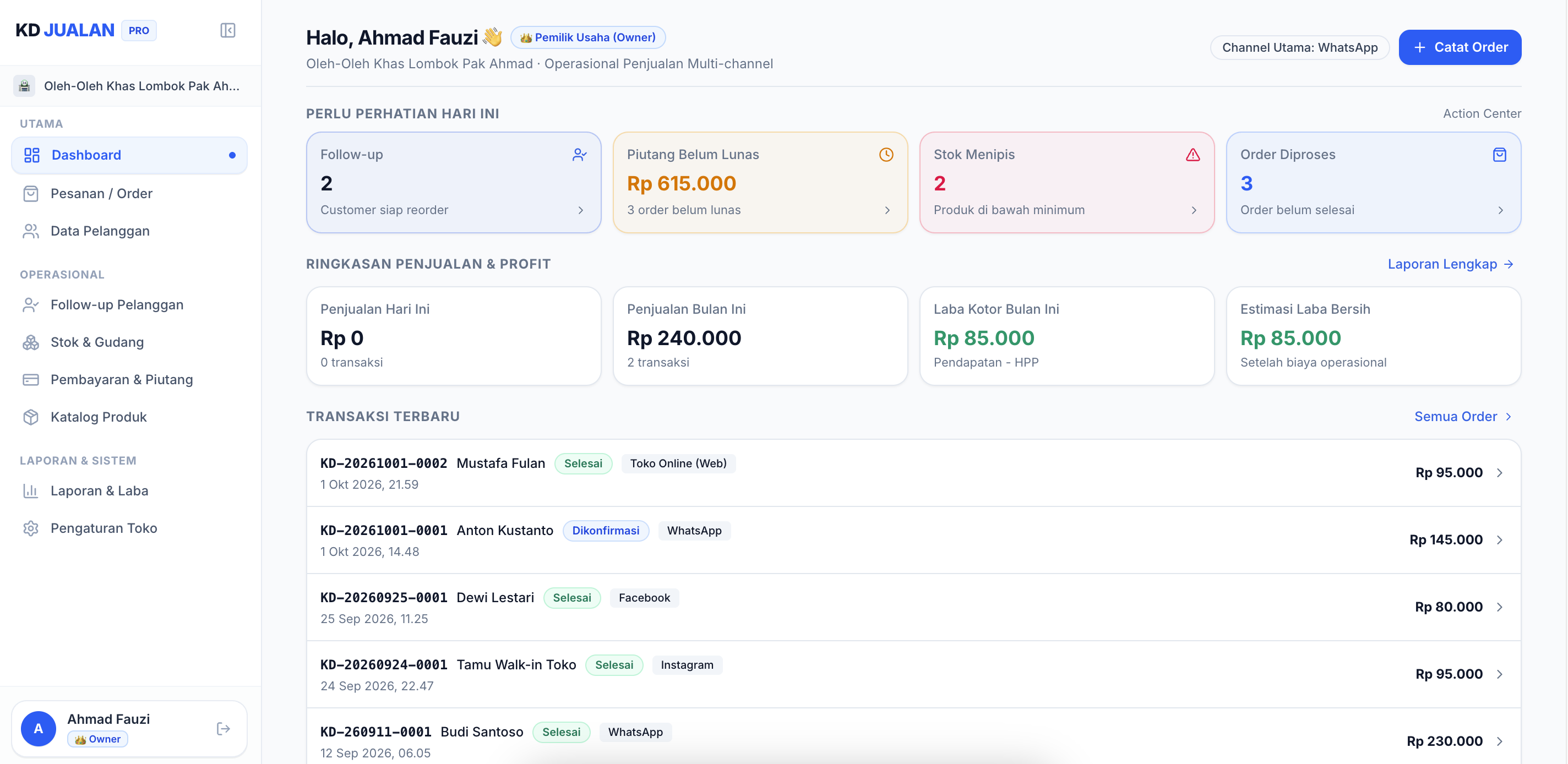Click the warning triangle icon on Stok Menipis
This screenshot has width=1568, height=764.
(x=1193, y=155)
